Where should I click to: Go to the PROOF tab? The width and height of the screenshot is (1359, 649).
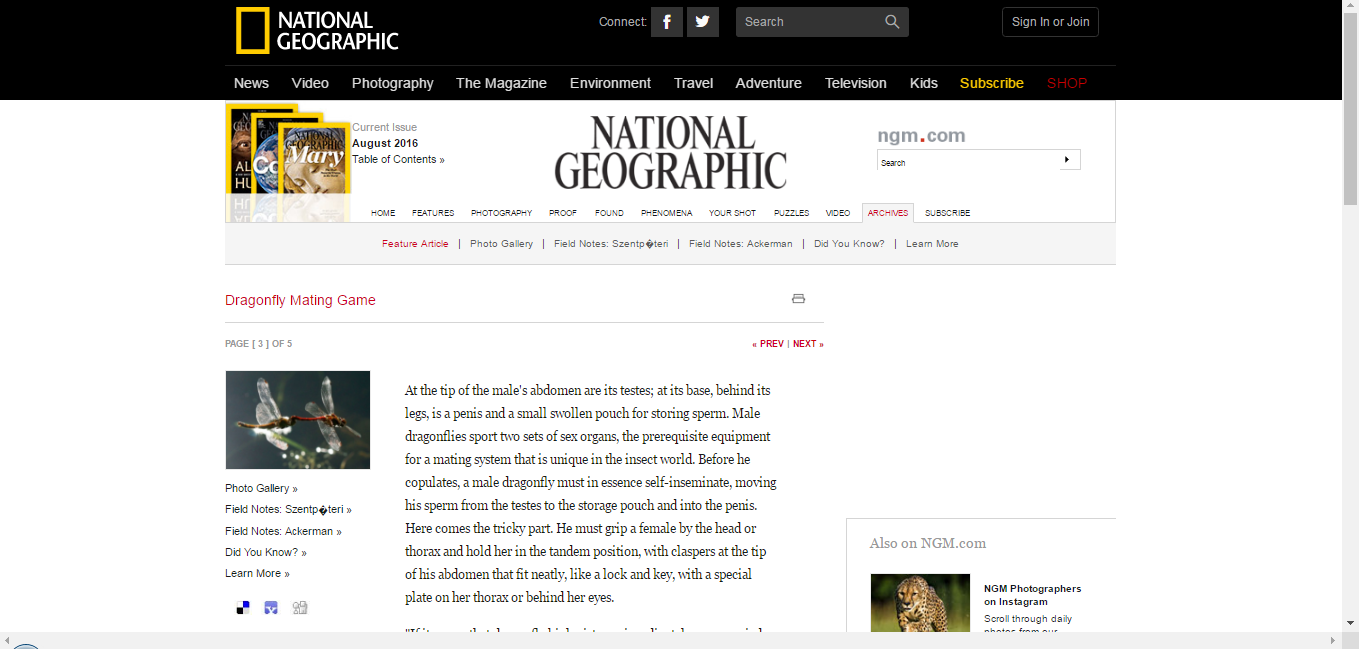click(563, 213)
